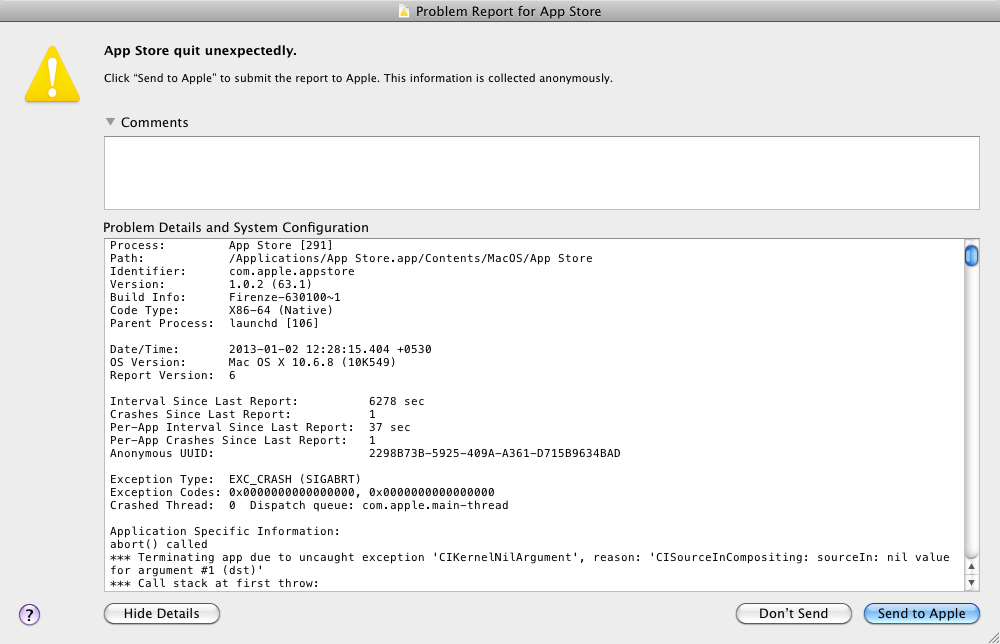Image resolution: width=1000 pixels, height=644 pixels.
Task: Click the OS version 'Mac OS X 10.6.8 (10K549)'
Action: tap(312, 362)
